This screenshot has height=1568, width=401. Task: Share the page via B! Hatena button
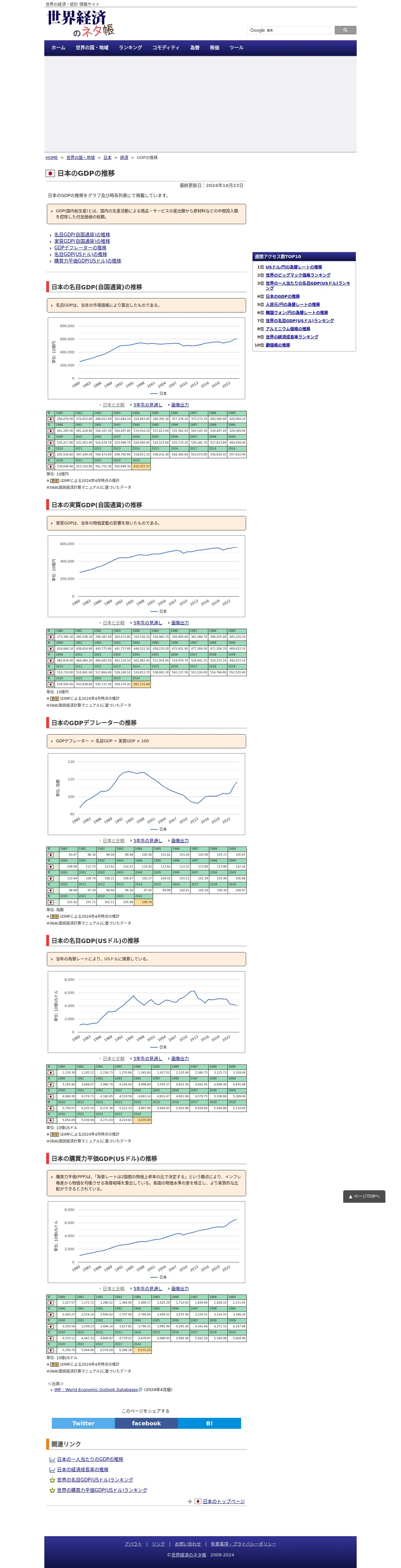pyautogui.click(x=210, y=1423)
